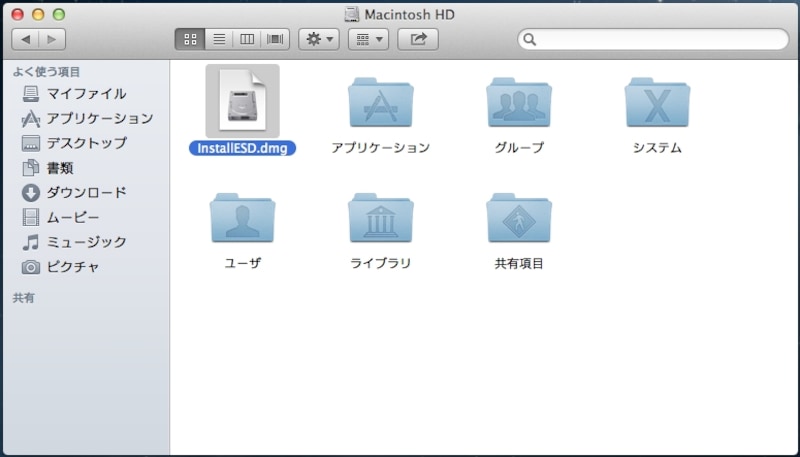Switch to Cover Flow view mode
Image resolution: width=800 pixels, height=457 pixels.
click(275, 39)
